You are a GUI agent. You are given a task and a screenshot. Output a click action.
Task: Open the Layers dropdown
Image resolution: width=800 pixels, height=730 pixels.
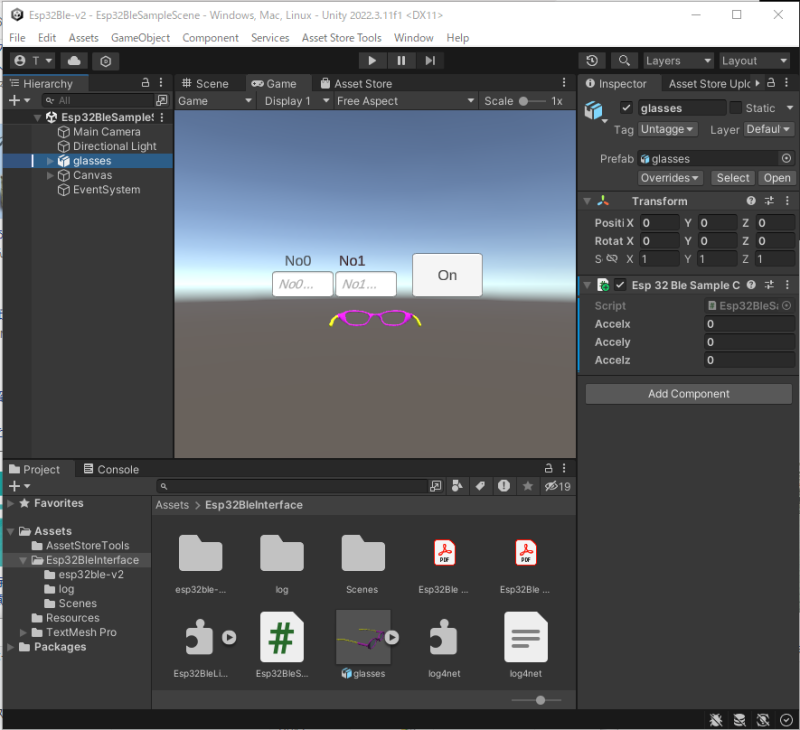[x=677, y=61]
